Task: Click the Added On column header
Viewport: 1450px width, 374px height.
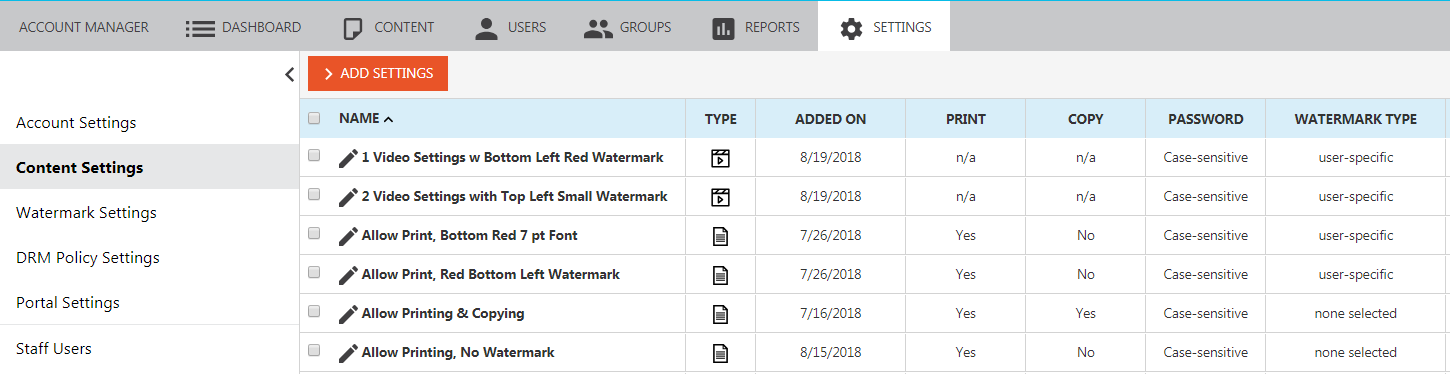Action: tap(831, 119)
